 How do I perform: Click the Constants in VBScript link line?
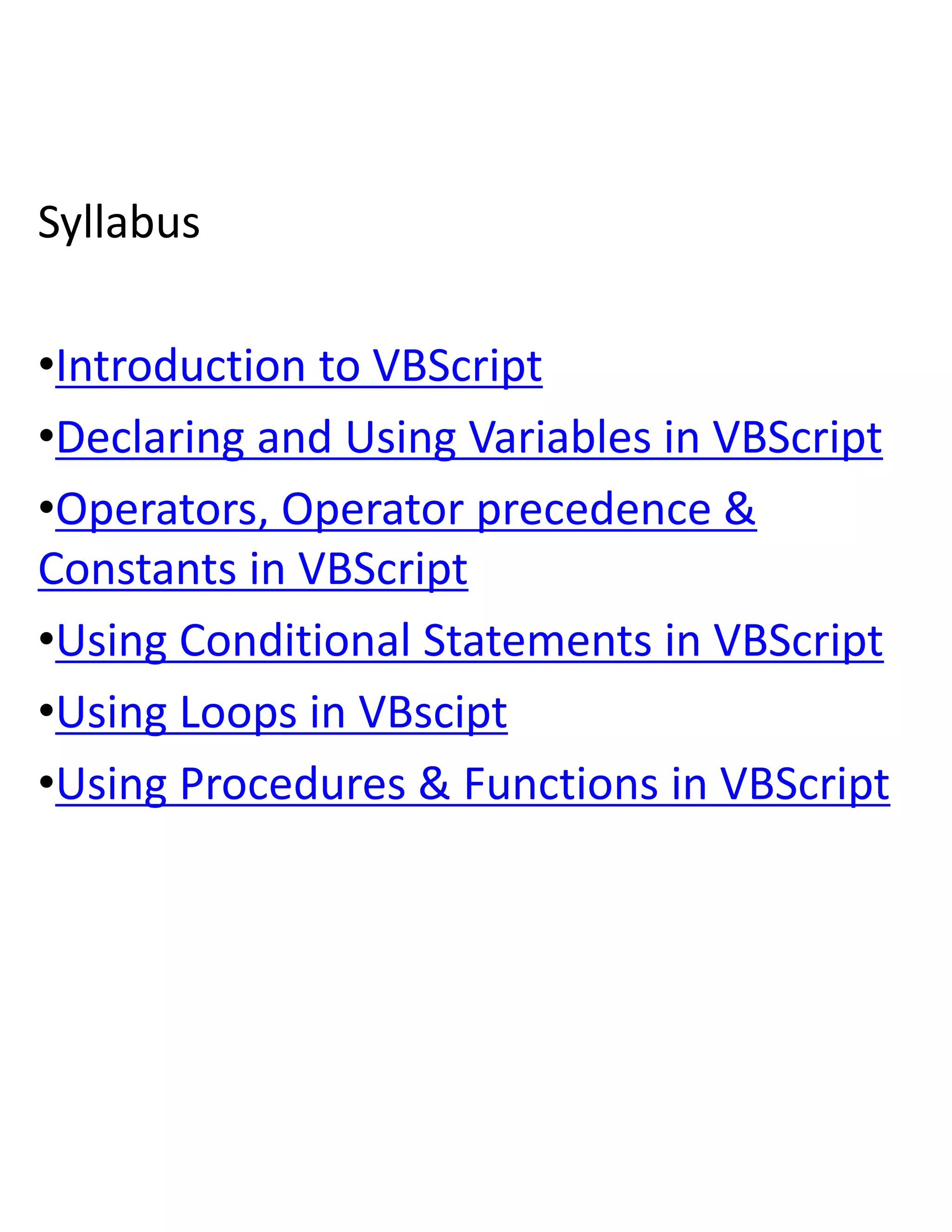point(253,570)
